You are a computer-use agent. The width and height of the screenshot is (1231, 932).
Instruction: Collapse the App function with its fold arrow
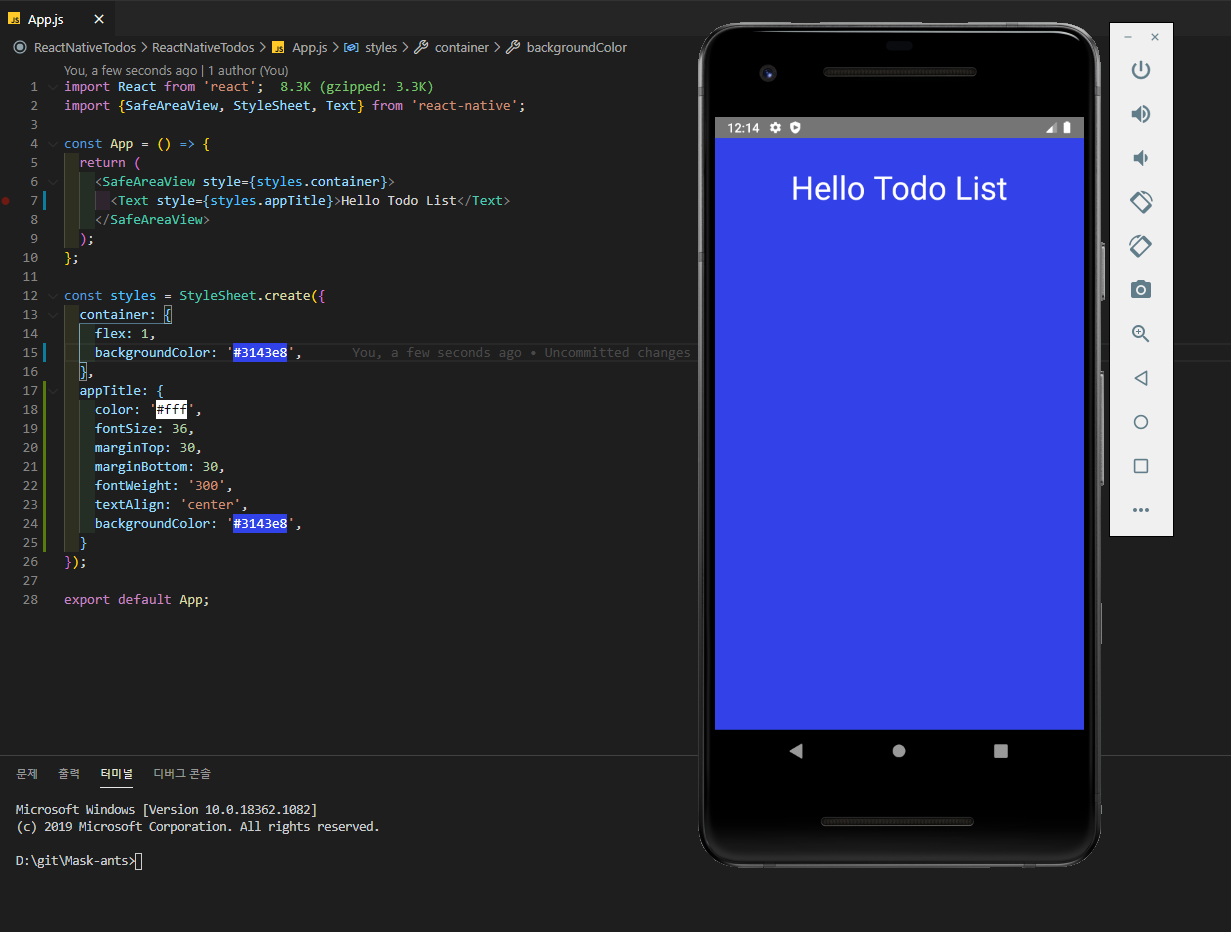point(52,143)
